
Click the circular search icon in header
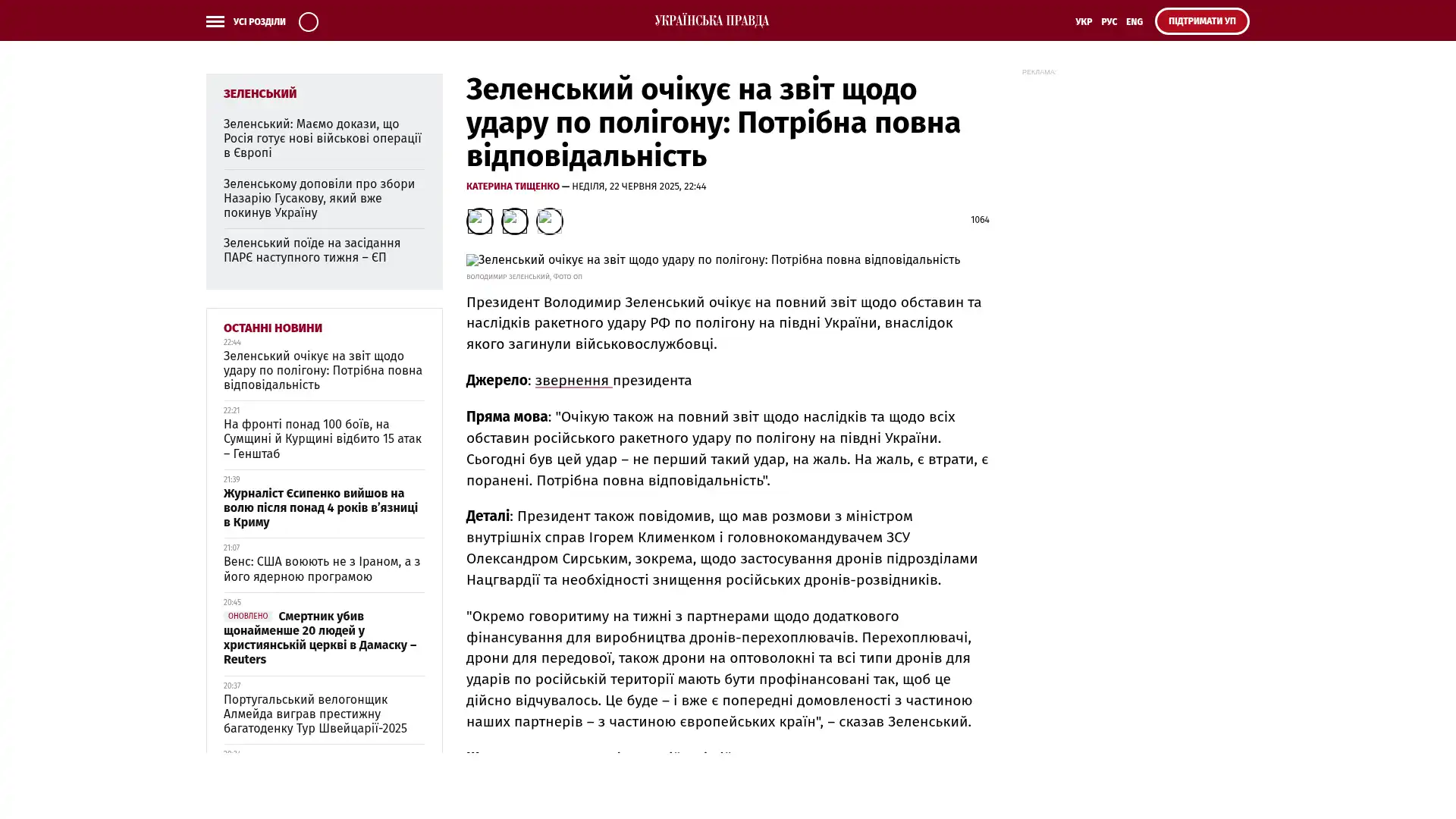(x=308, y=22)
